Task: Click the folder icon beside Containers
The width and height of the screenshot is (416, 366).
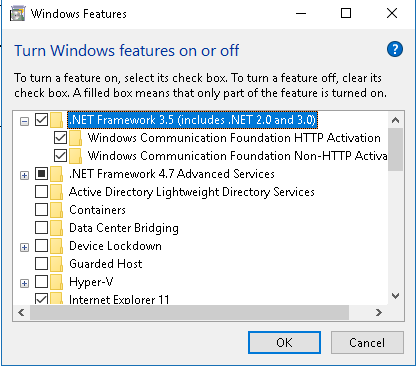Action: [x=57, y=210]
